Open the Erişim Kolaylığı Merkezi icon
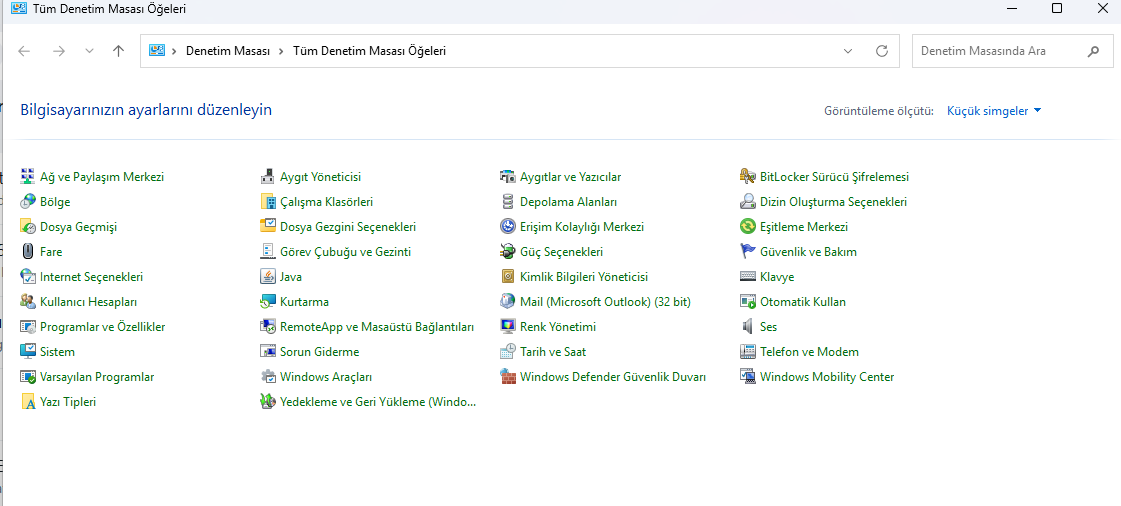This screenshot has height=506, width=1121. pos(508,227)
